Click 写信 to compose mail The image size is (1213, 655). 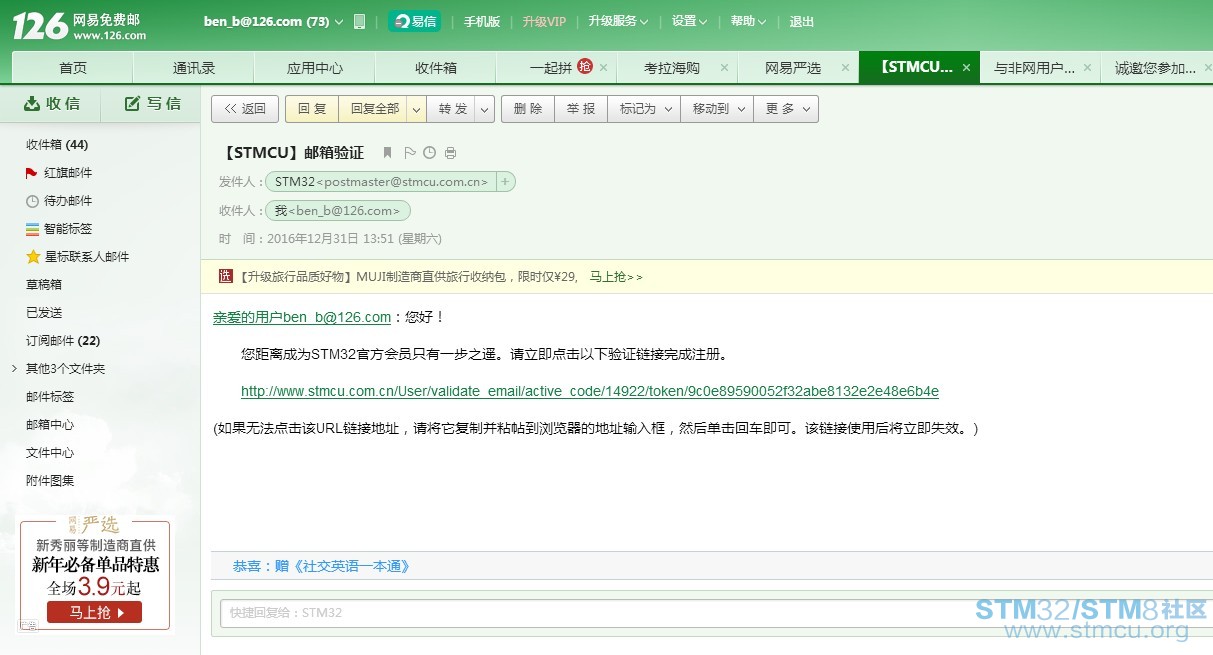point(153,104)
